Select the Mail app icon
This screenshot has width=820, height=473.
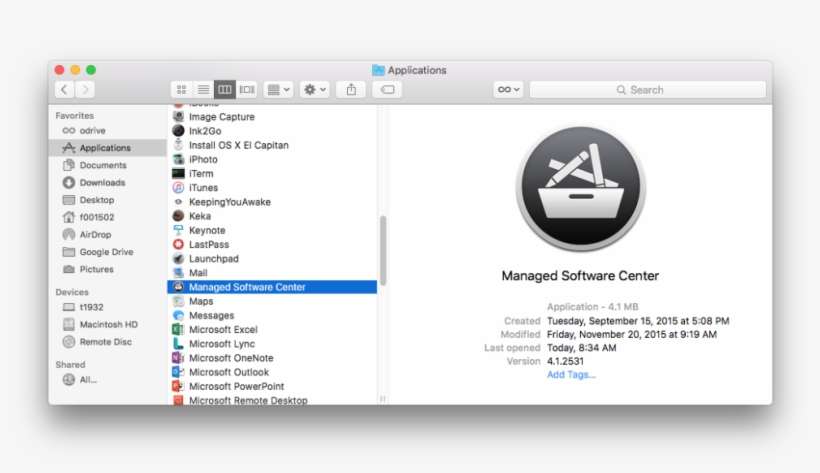(x=178, y=273)
